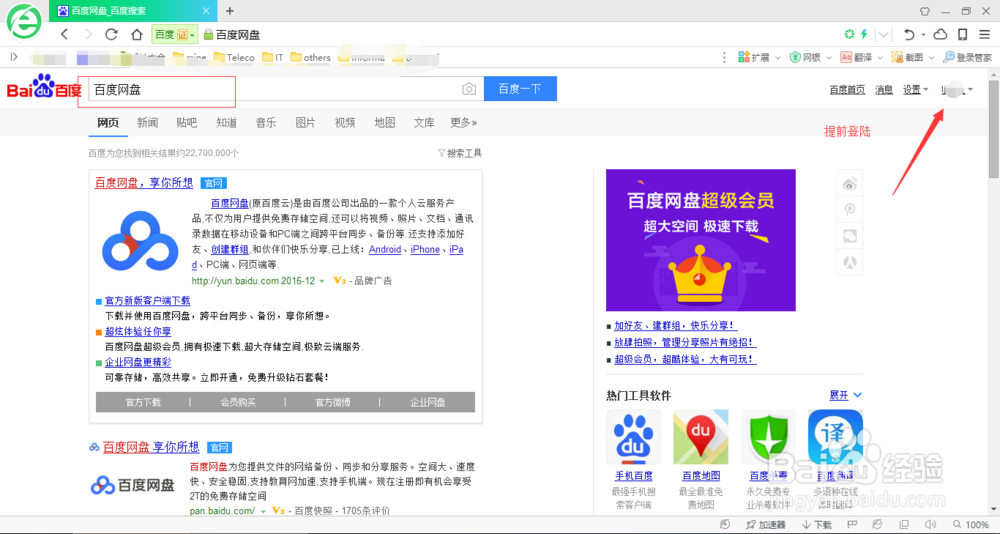Open the Teleco bookmarks folder

(x=234, y=57)
